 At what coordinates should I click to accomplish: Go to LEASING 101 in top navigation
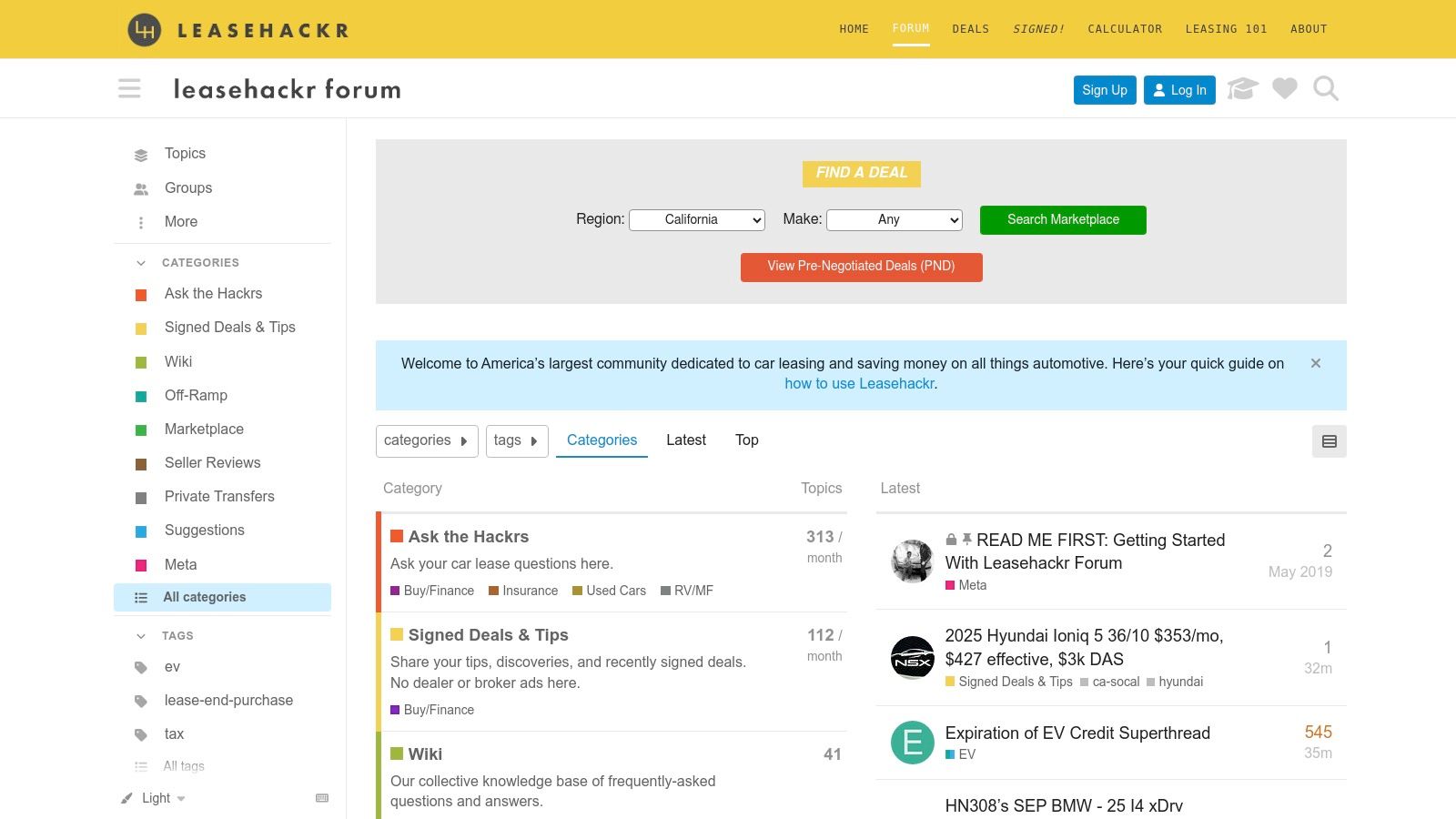(1226, 29)
